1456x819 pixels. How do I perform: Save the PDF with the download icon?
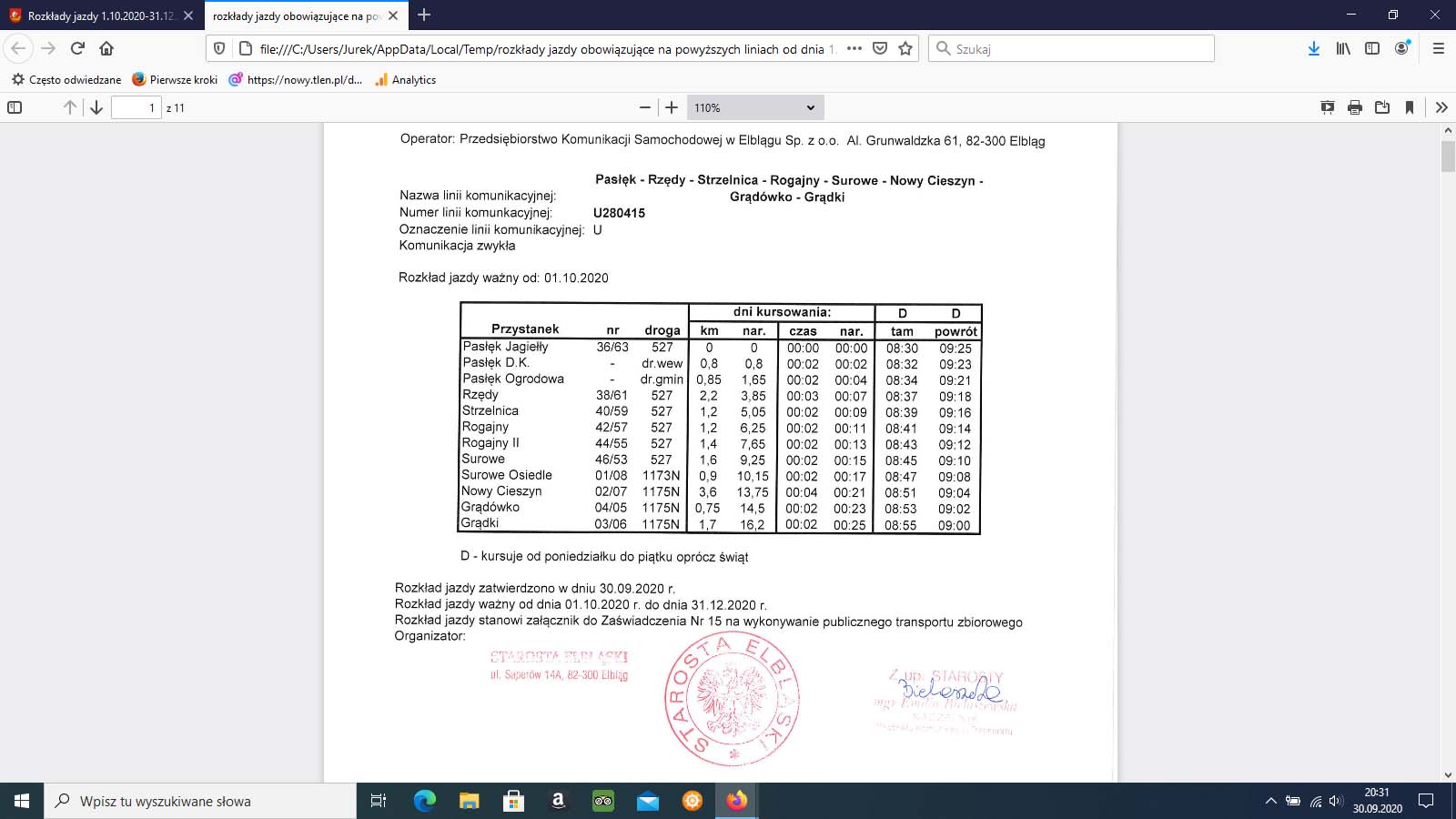1382,107
